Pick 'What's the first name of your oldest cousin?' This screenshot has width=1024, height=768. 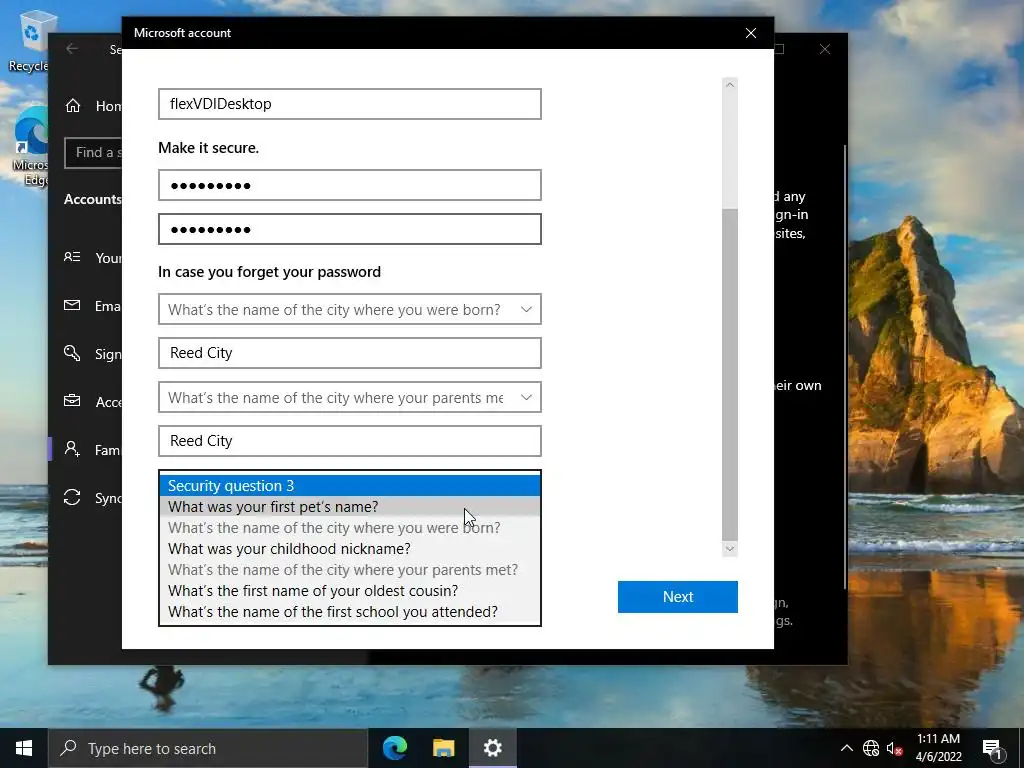point(349,590)
